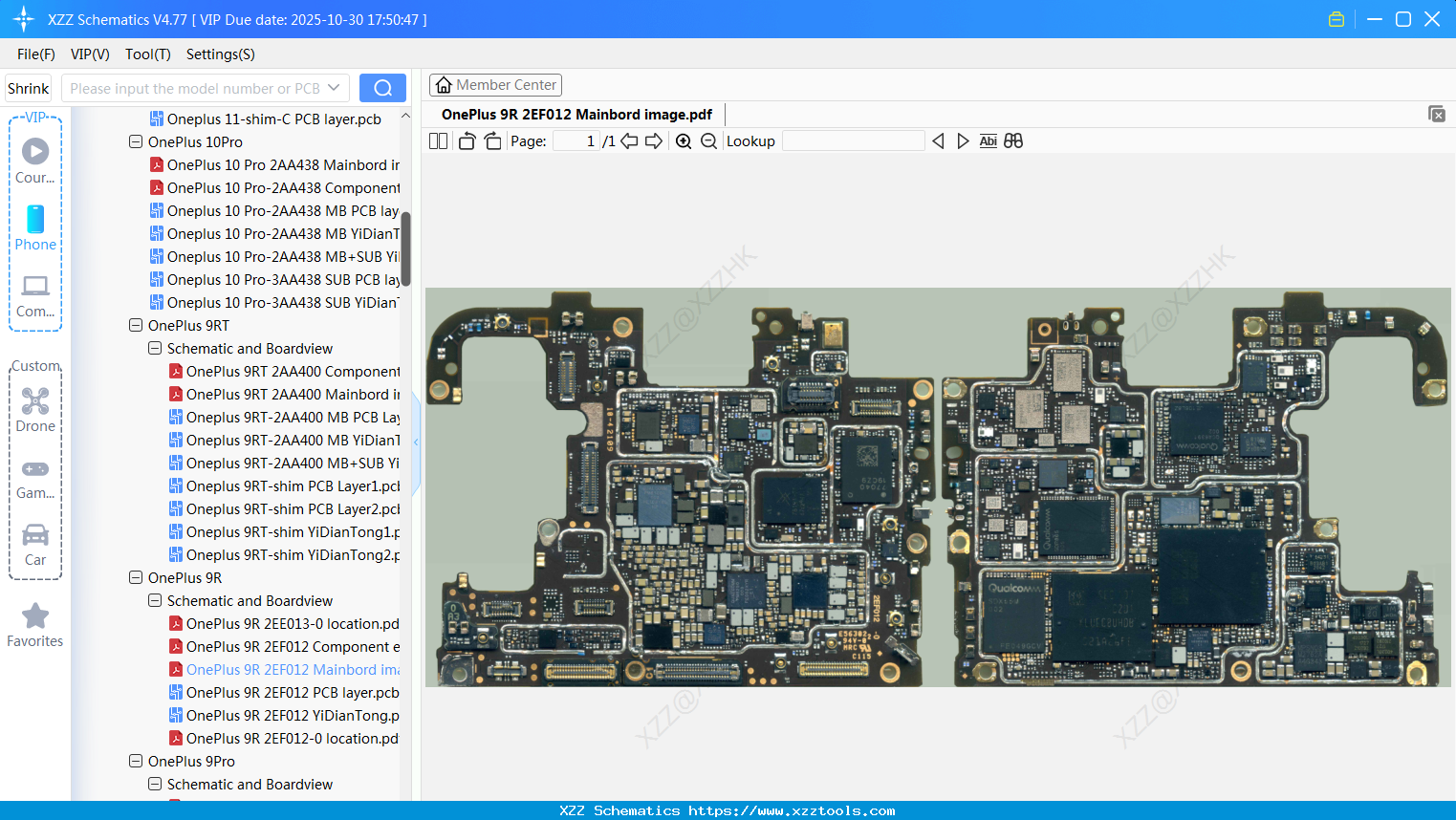Collapse the OnePlus 10Pro section

135,141
